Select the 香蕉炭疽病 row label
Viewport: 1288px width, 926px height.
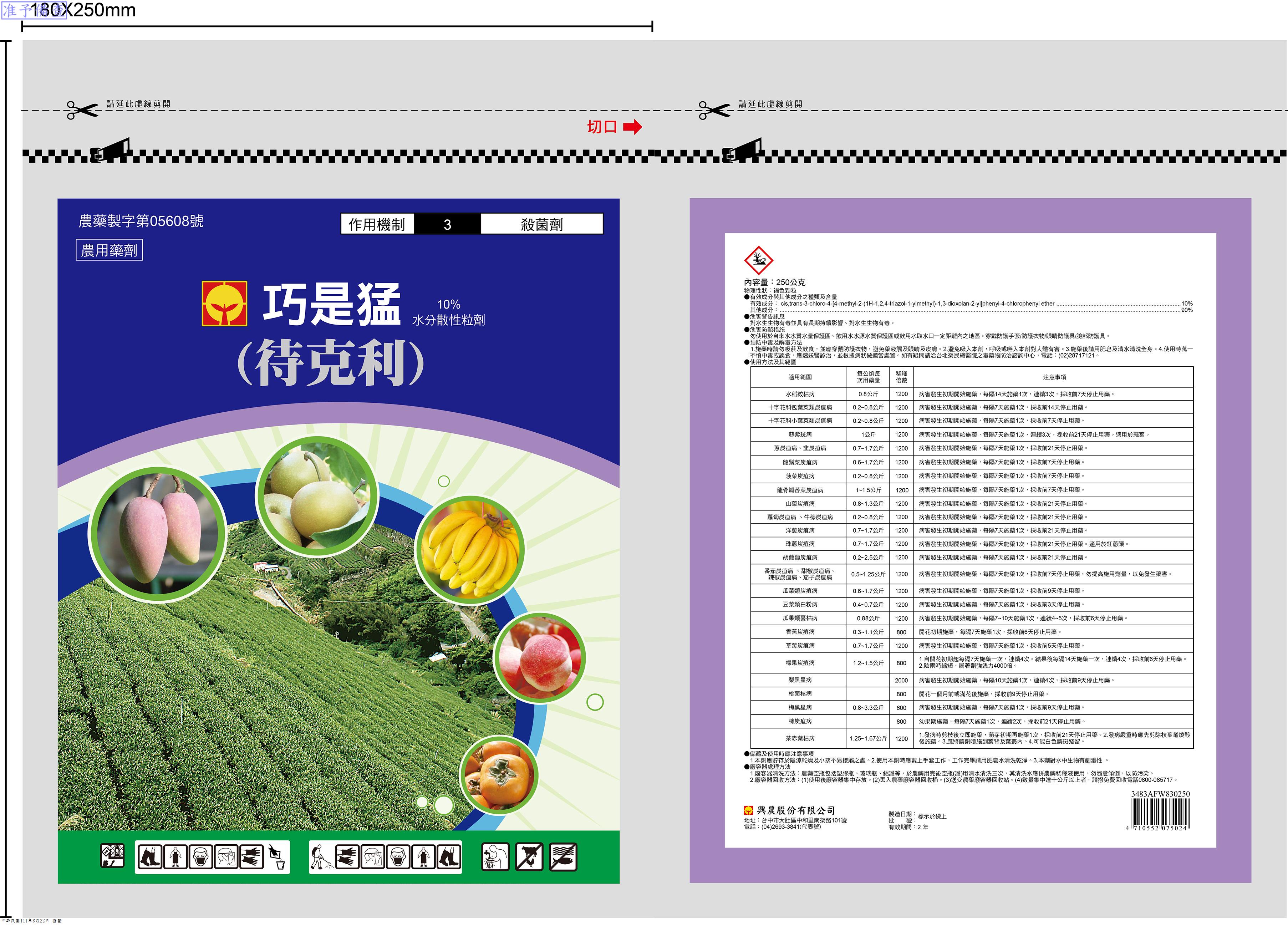(x=800, y=632)
